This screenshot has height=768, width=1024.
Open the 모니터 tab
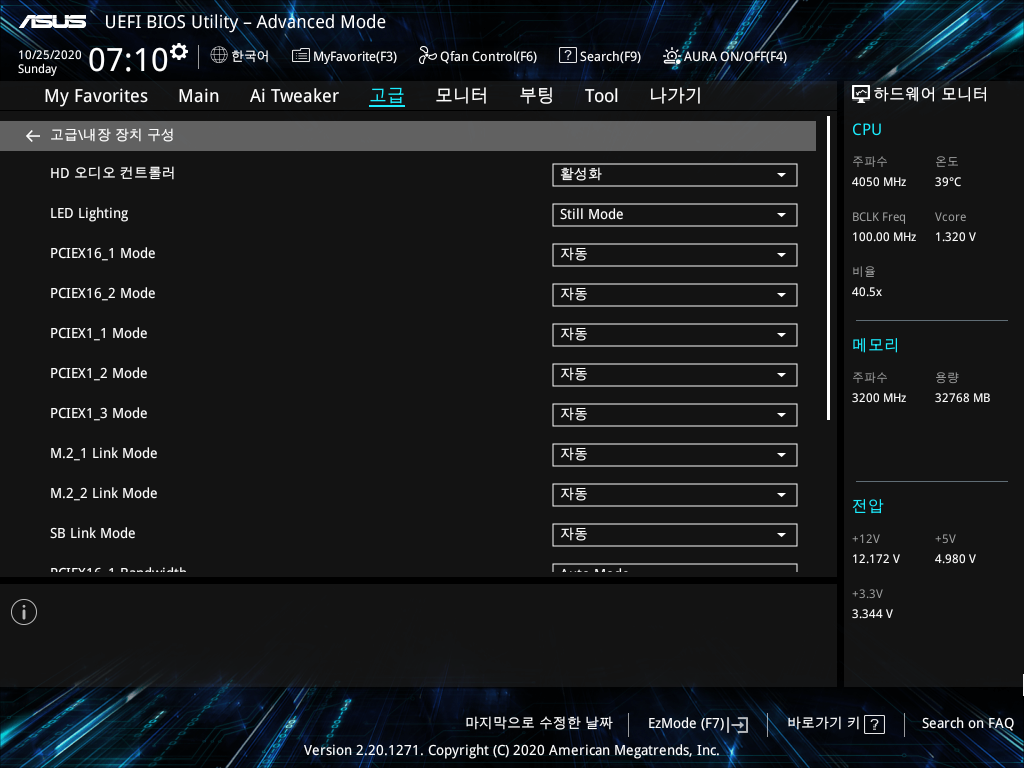click(x=461, y=96)
